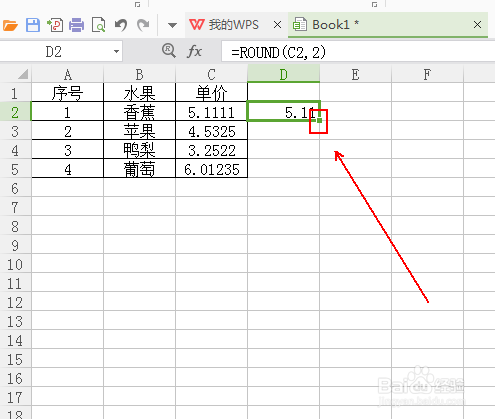Click the cell labeled 水果
495x419 pixels.
click(139, 93)
